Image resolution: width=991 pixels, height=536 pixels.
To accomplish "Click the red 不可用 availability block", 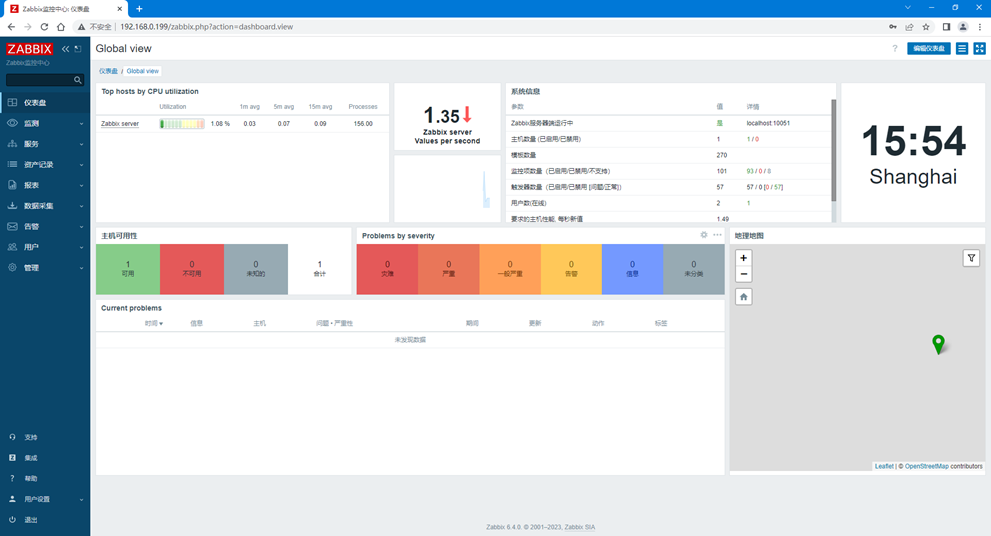I will [192, 269].
